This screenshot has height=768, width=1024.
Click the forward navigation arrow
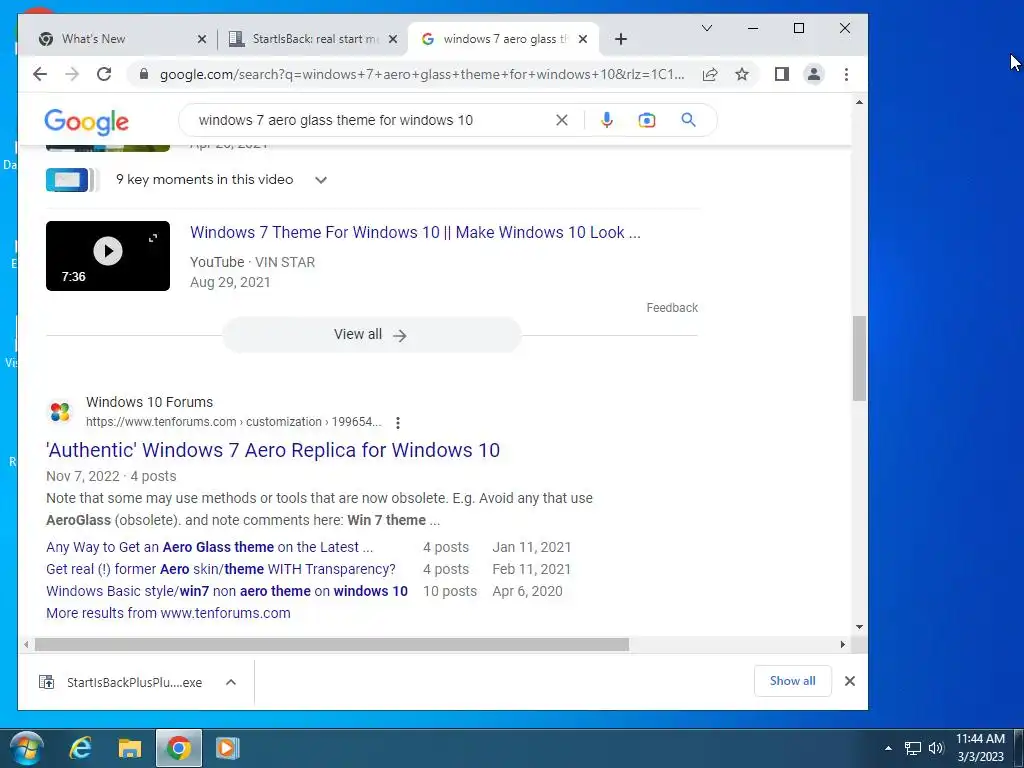(x=72, y=74)
